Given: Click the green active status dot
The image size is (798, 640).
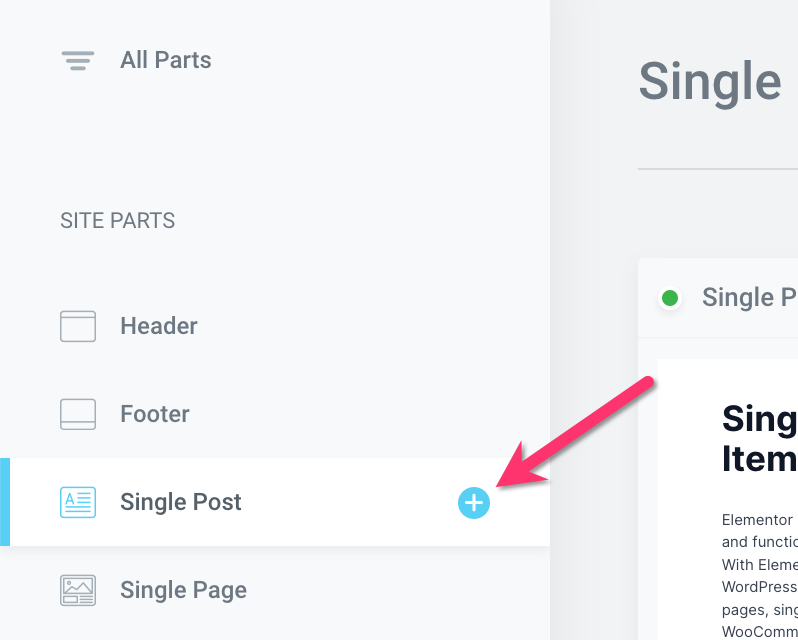Looking at the screenshot, I should 670,298.
